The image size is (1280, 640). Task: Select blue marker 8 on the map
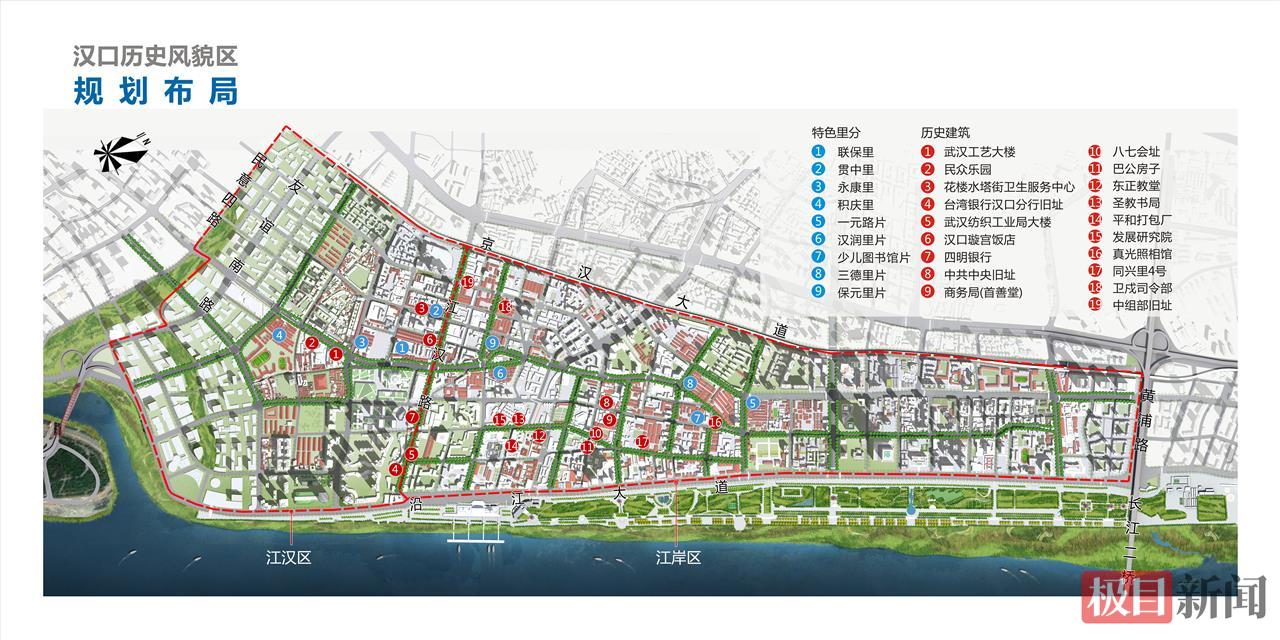[x=689, y=383]
